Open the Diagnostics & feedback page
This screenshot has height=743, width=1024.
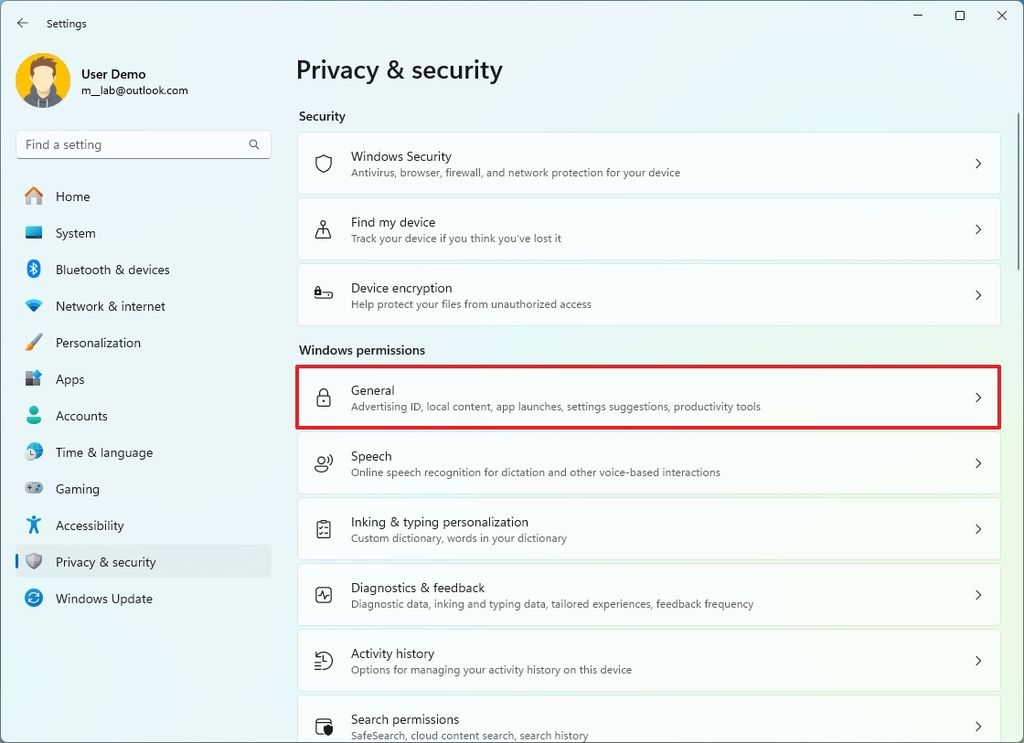[x=648, y=595]
